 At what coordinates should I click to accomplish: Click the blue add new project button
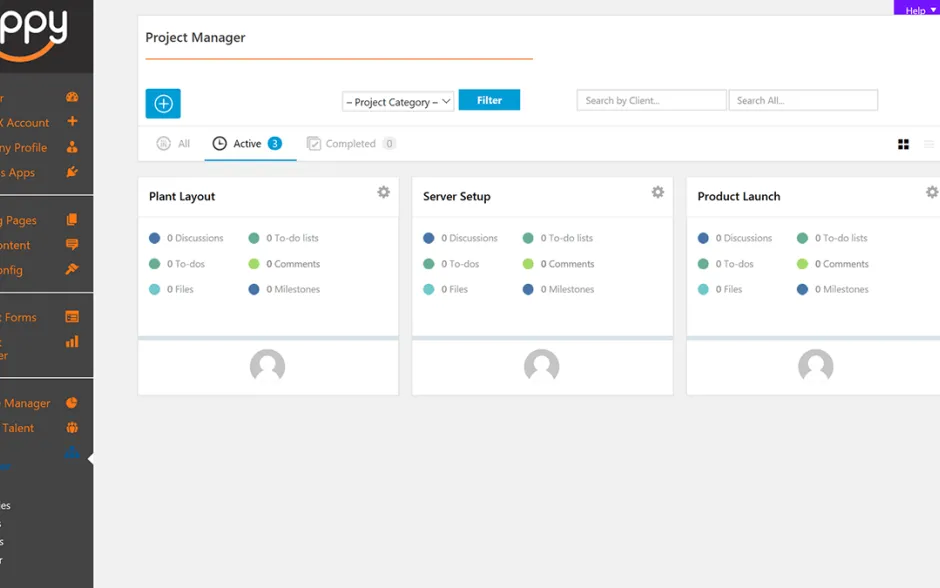(x=163, y=104)
